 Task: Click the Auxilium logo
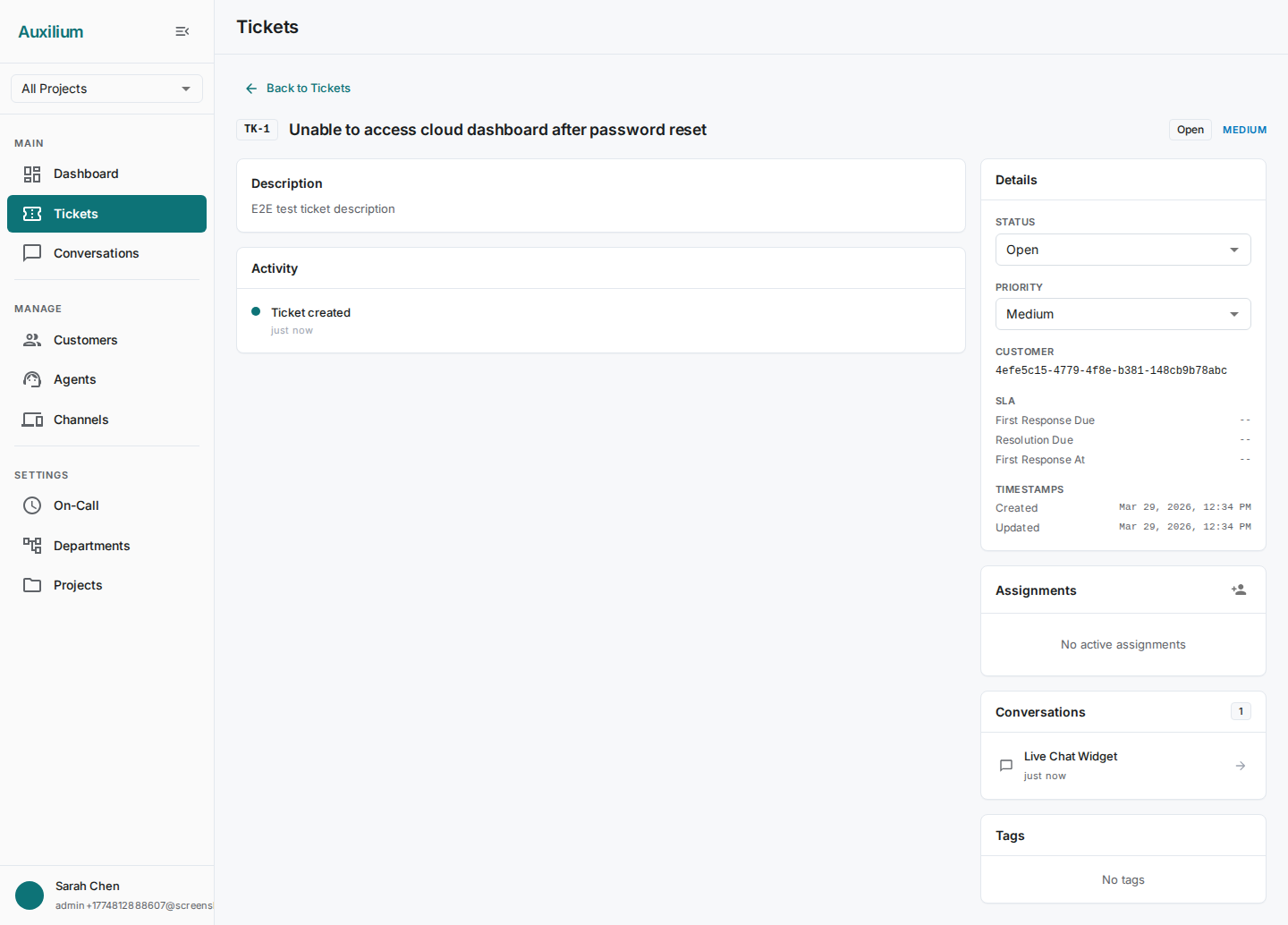pyautogui.click(x=51, y=31)
